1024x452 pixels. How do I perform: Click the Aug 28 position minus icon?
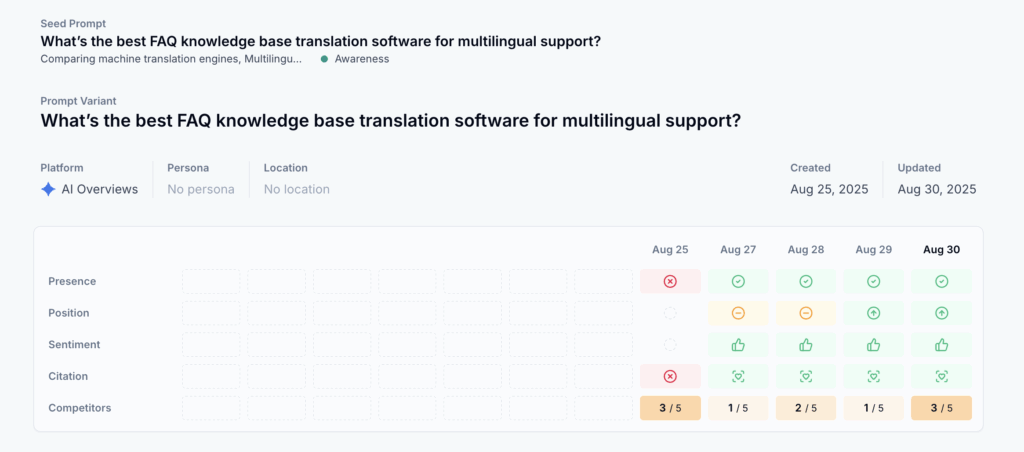point(806,313)
